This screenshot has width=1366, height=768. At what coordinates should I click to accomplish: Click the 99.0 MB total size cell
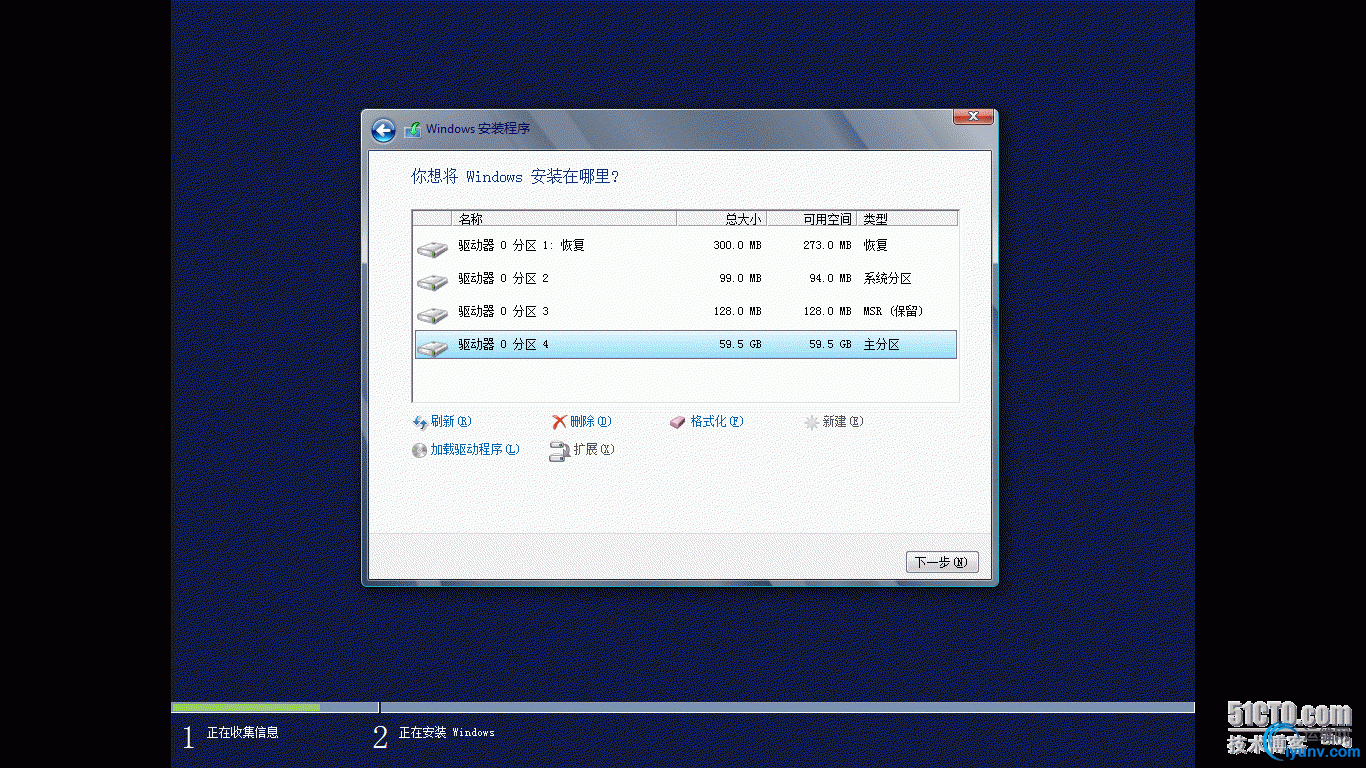tap(741, 279)
